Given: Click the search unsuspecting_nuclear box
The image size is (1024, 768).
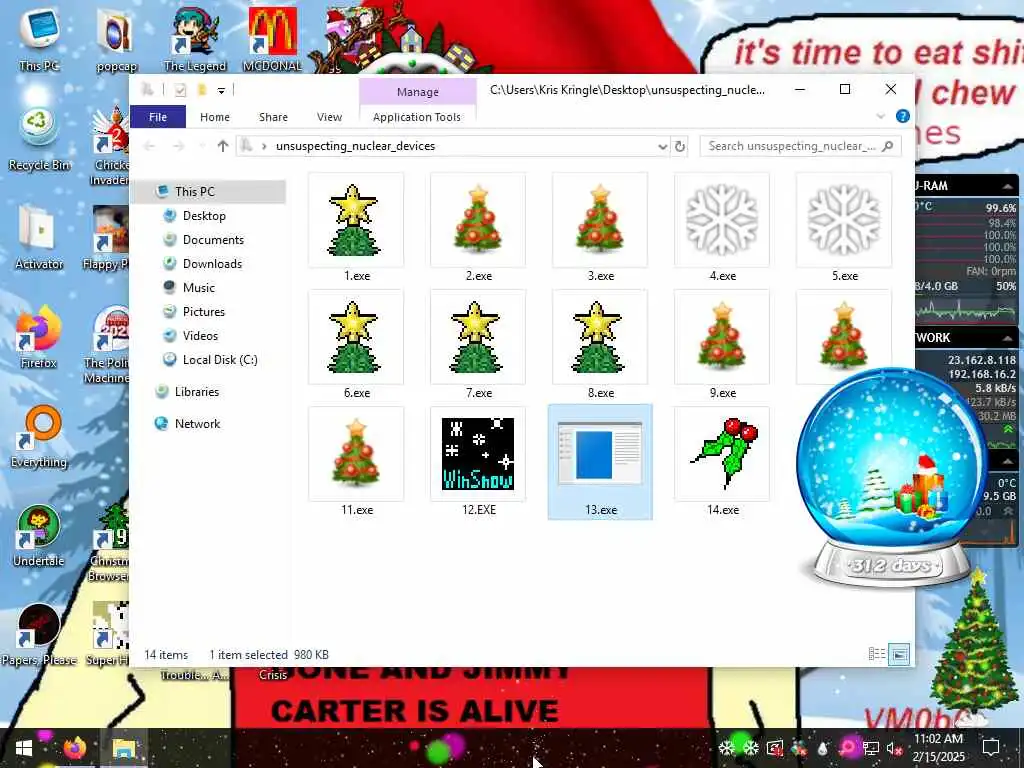Looking at the screenshot, I should point(800,146).
